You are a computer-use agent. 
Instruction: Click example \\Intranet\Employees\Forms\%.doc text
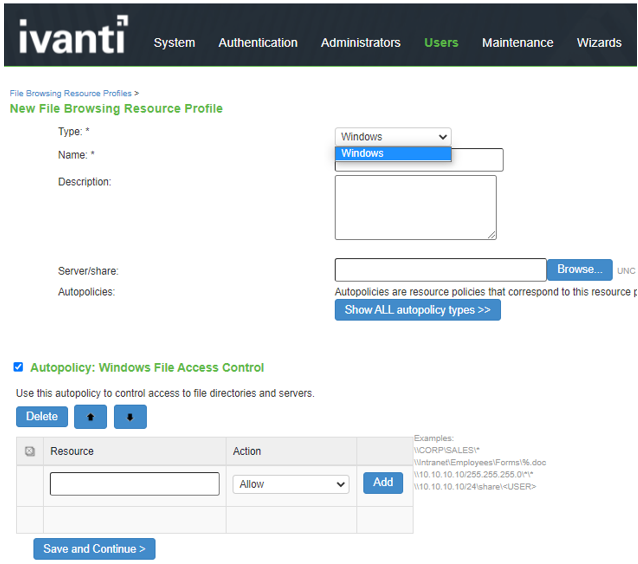click(x=480, y=462)
